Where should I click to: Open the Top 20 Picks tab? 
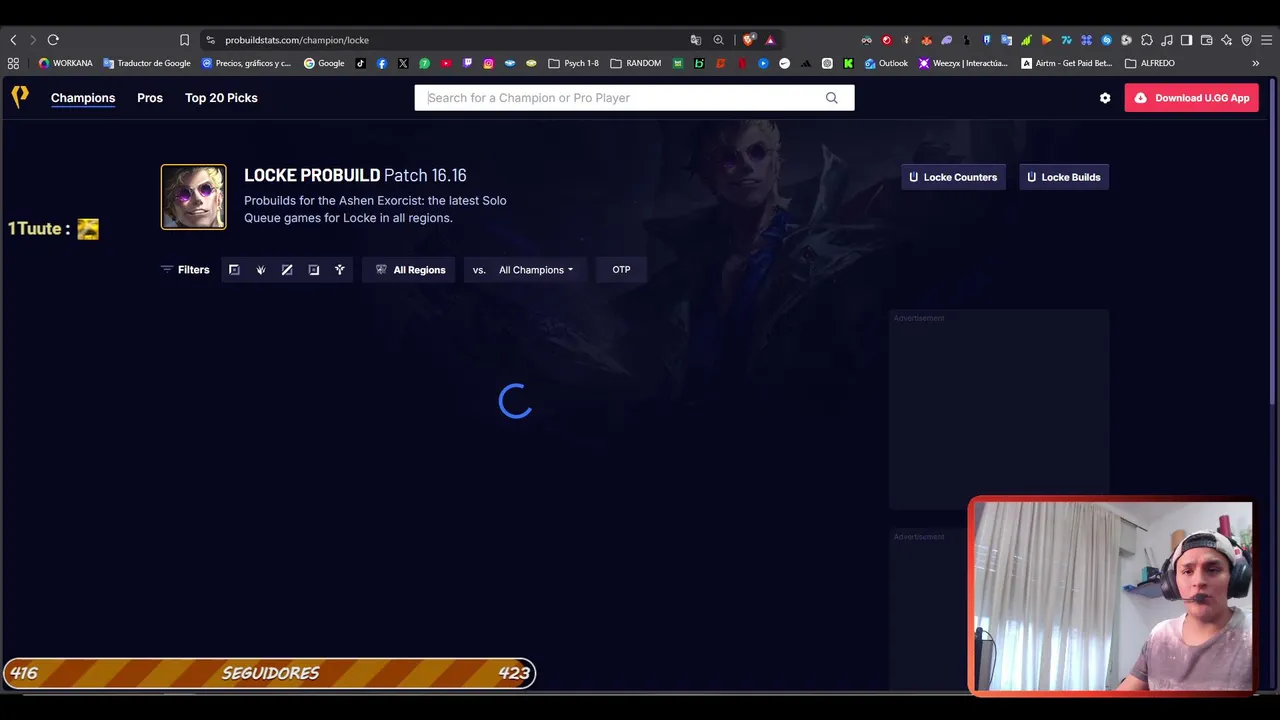tap(221, 98)
